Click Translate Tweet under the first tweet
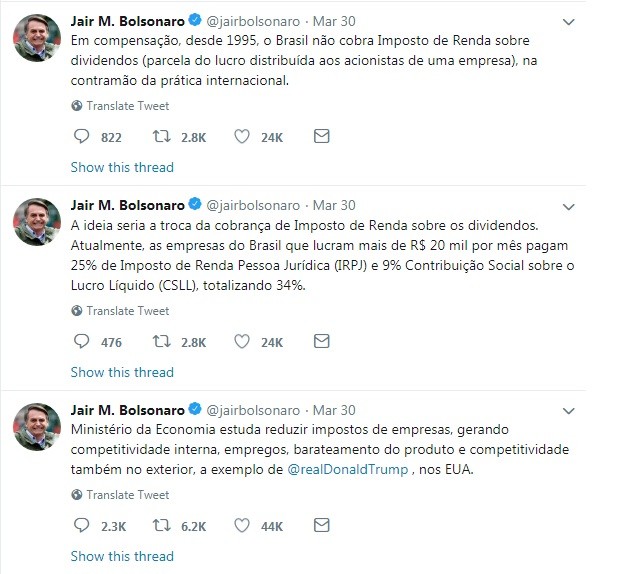Screen dimensions: 620x574 coord(127,106)
